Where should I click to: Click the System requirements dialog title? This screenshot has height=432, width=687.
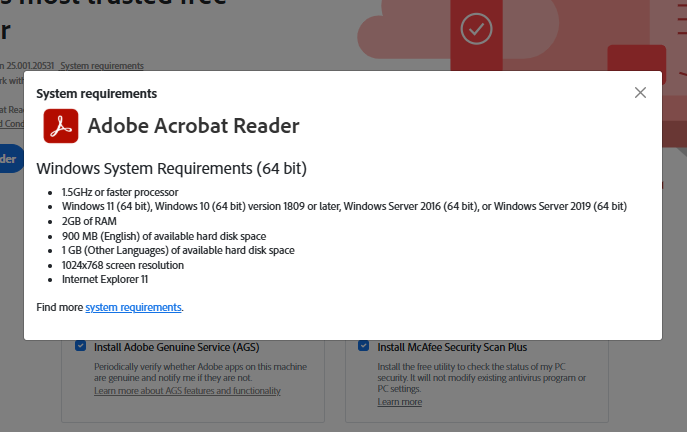pos(96,94)
